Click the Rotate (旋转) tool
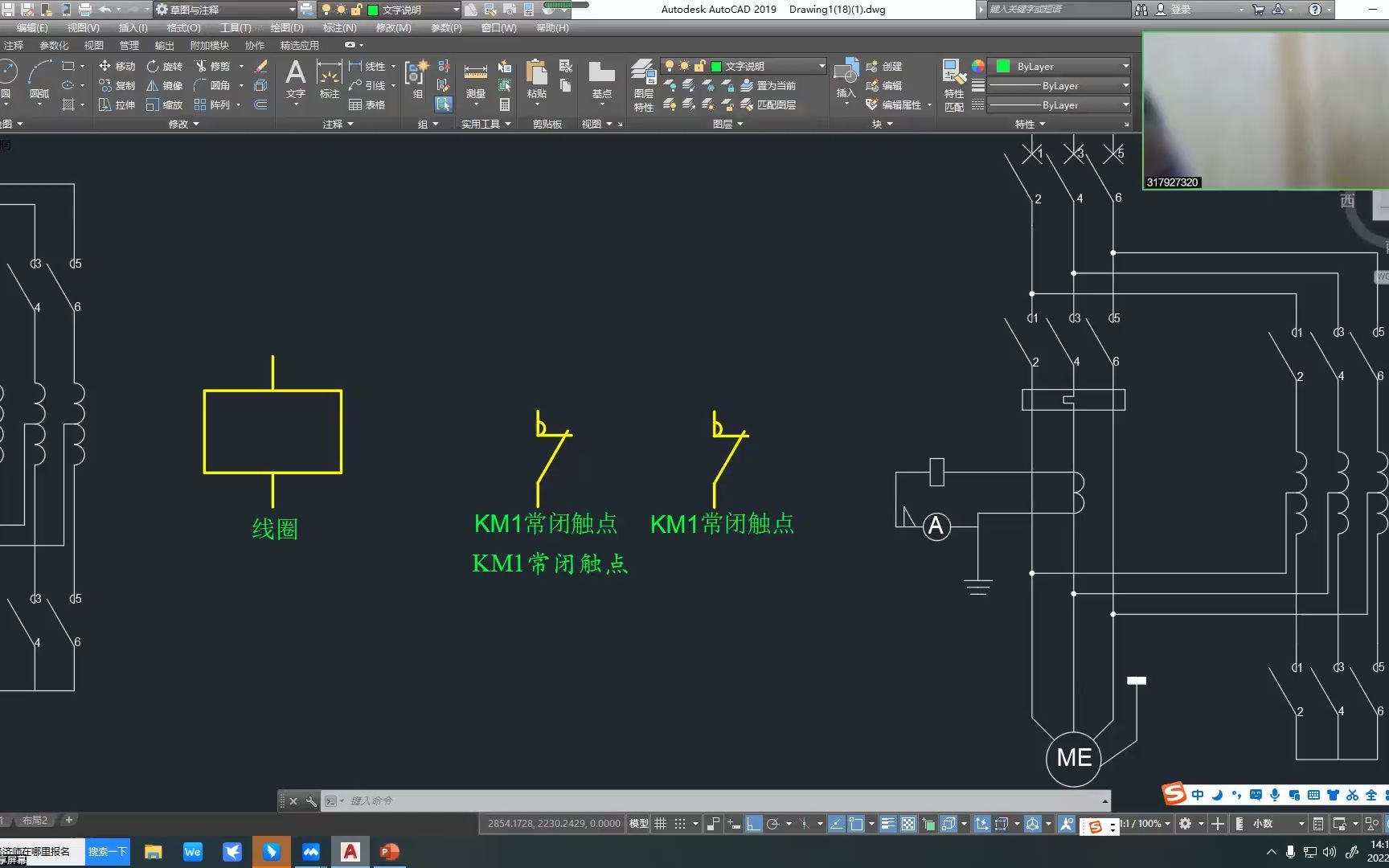 [x=164, y=66]
